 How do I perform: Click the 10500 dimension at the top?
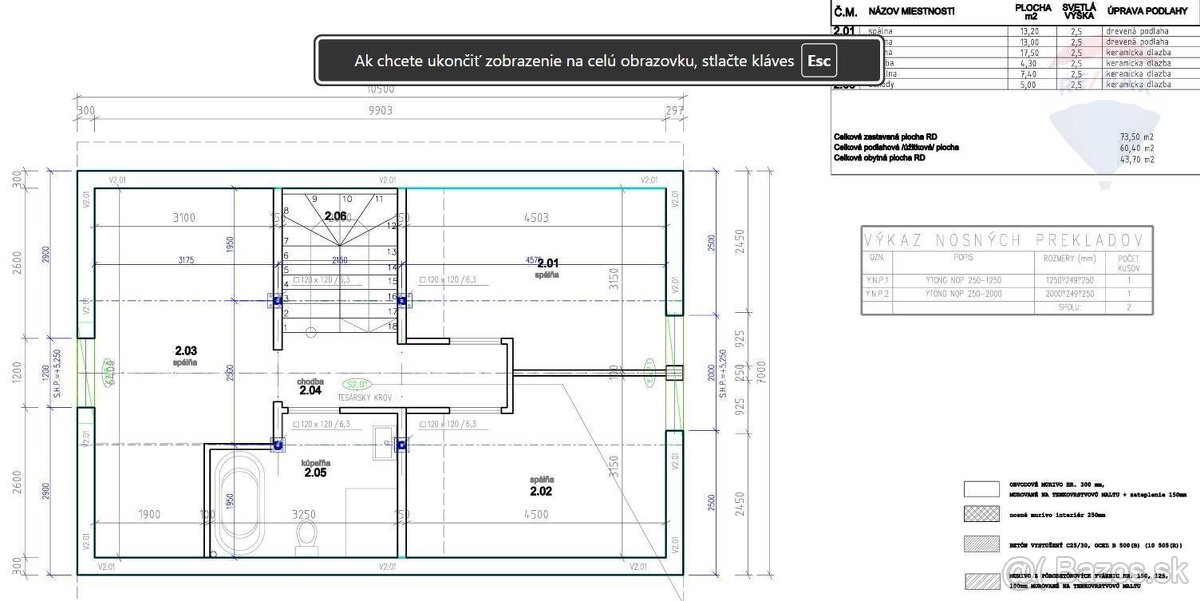coord(383,87)
